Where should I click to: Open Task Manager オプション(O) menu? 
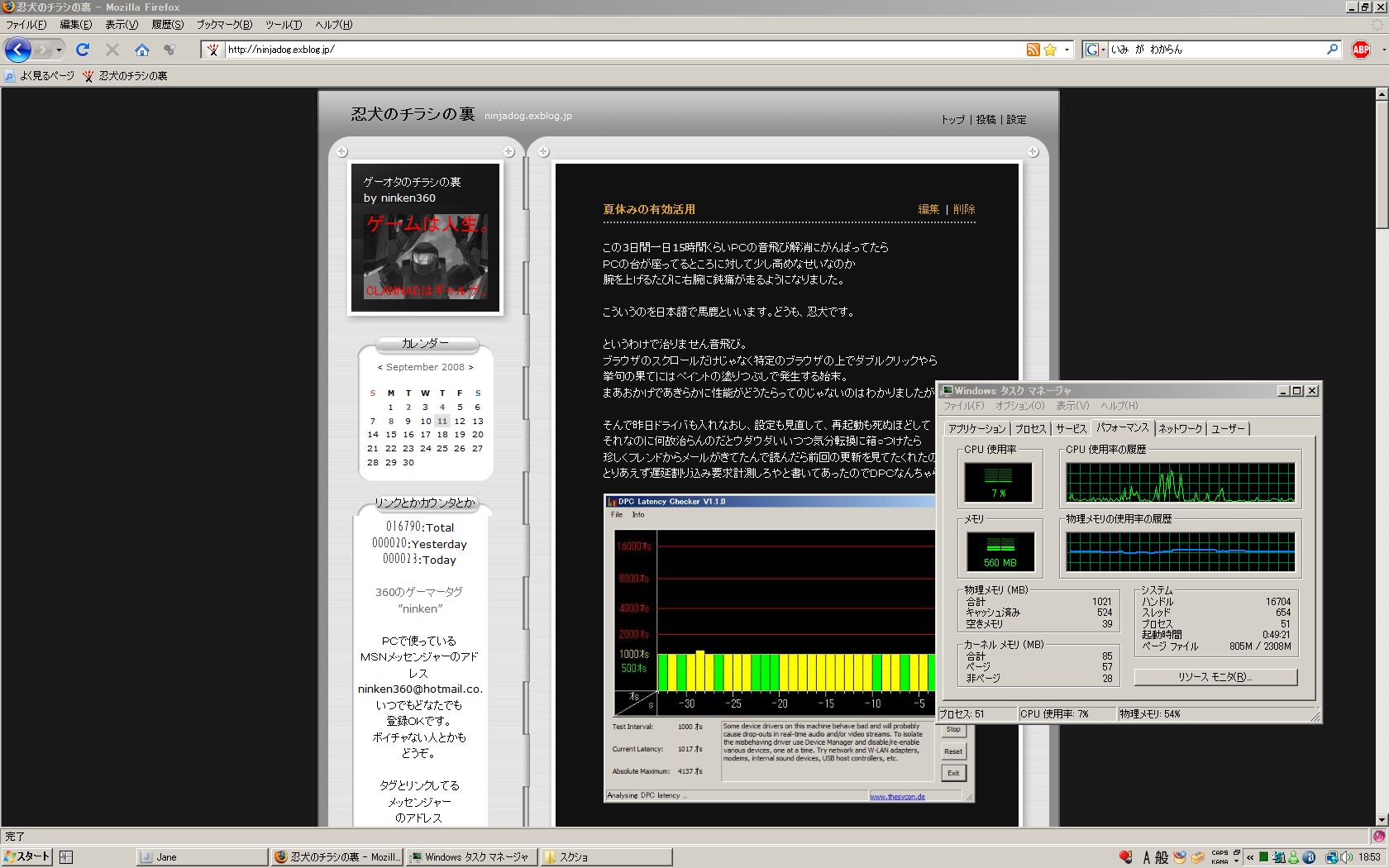(x=1019, y=406)
